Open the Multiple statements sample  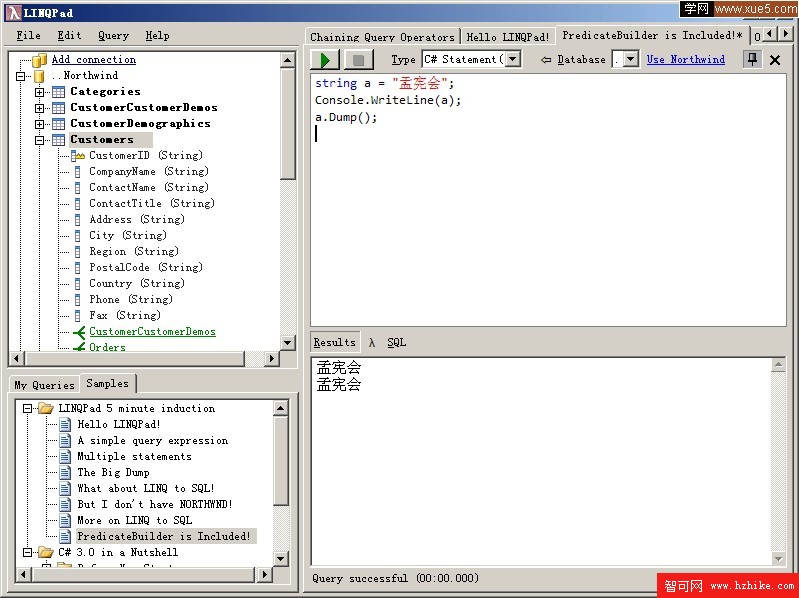[x=135, y=457]
